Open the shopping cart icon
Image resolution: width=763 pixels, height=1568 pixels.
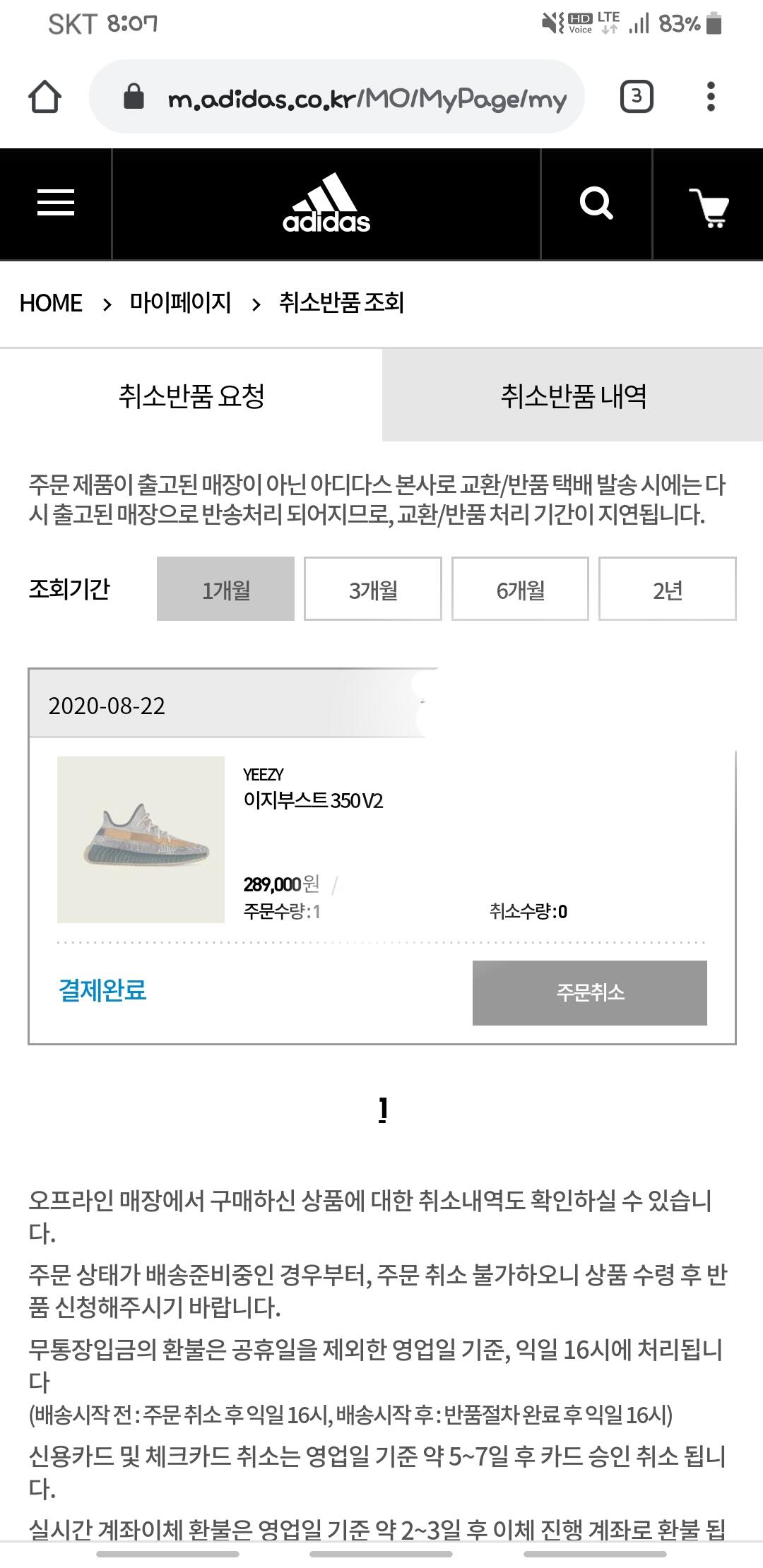pyautogui.click(x=709, y=207)
